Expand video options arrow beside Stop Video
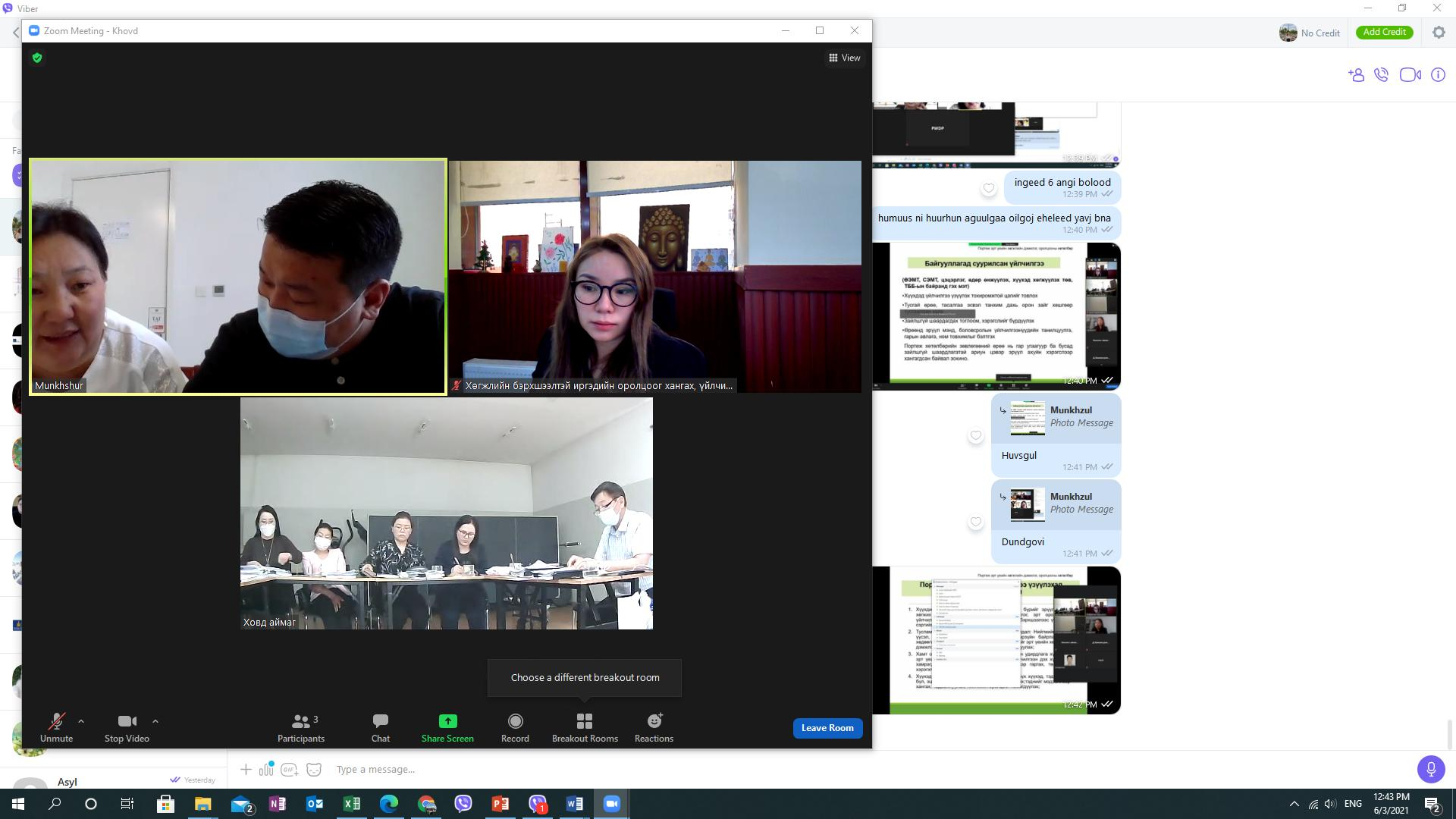 155,721
